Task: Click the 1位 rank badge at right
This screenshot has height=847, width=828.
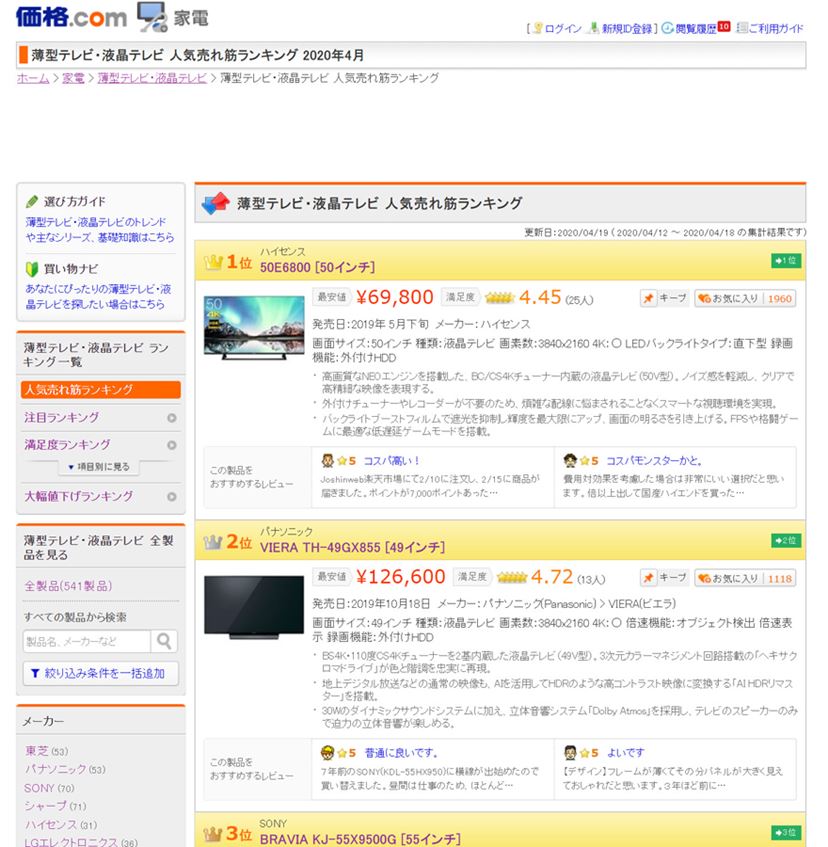Action: (x=786, y=260)
